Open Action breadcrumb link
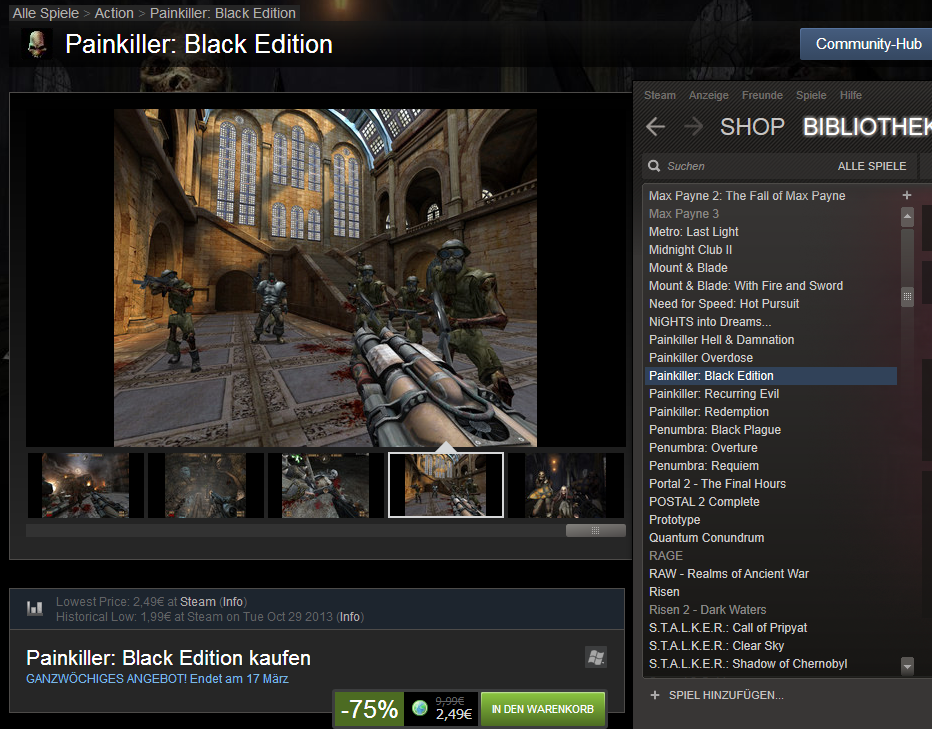The height and width of the screenshot is (729, 932). [x=114, y=13]
